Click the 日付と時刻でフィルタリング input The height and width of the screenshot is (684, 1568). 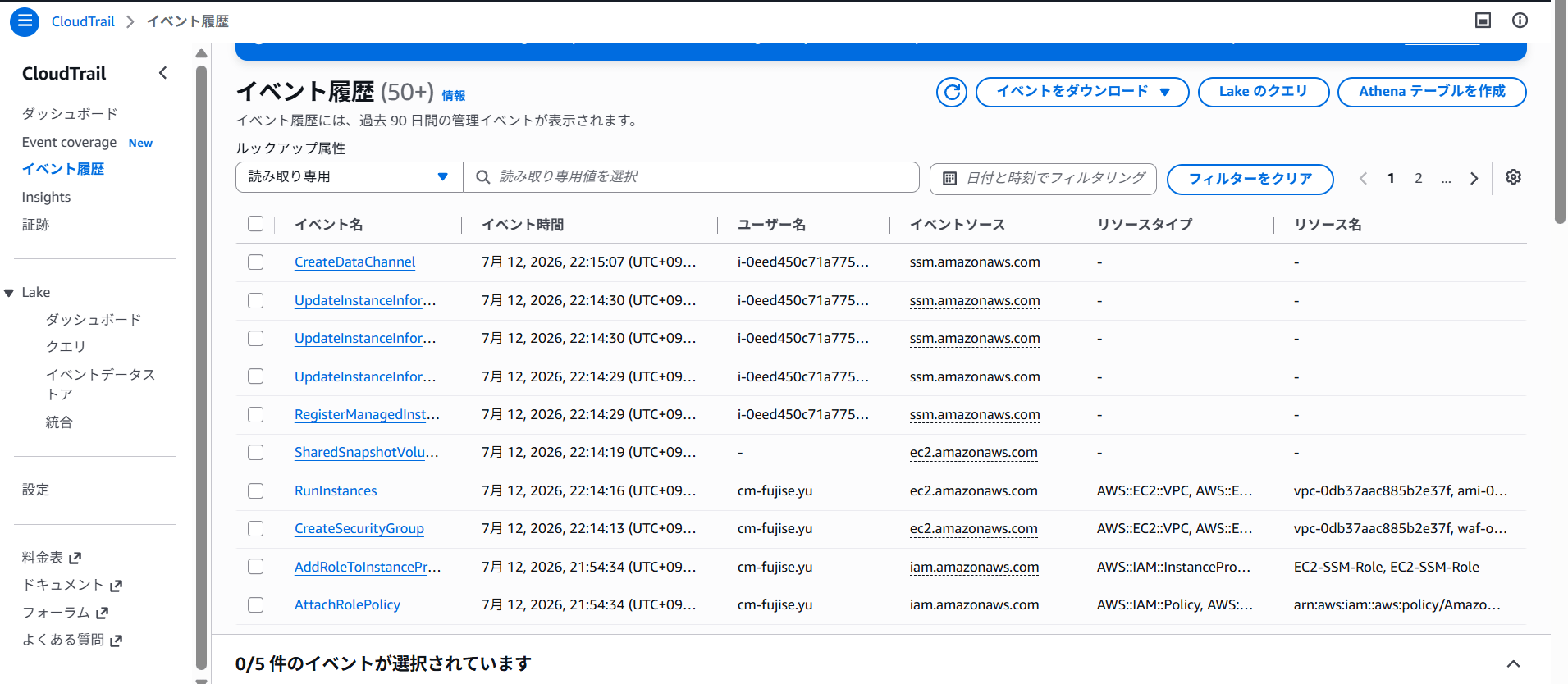[x=1043, y=179]
